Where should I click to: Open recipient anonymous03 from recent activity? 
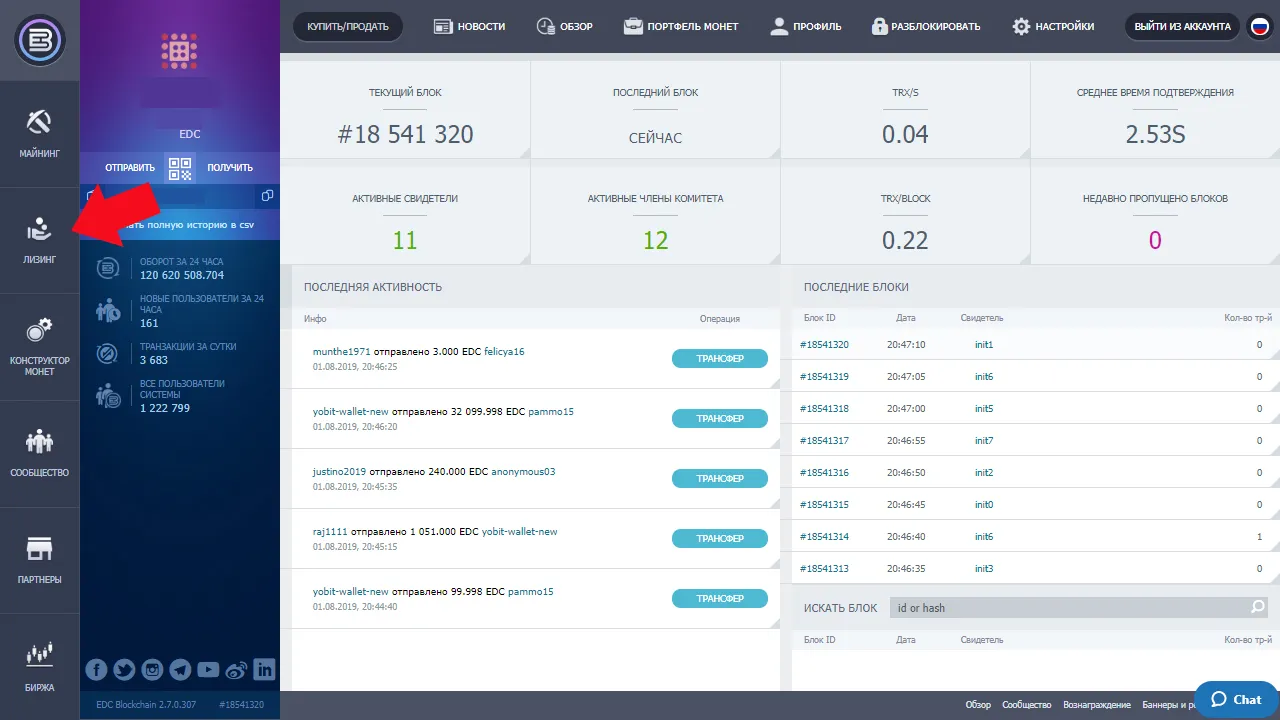[523, 472]
